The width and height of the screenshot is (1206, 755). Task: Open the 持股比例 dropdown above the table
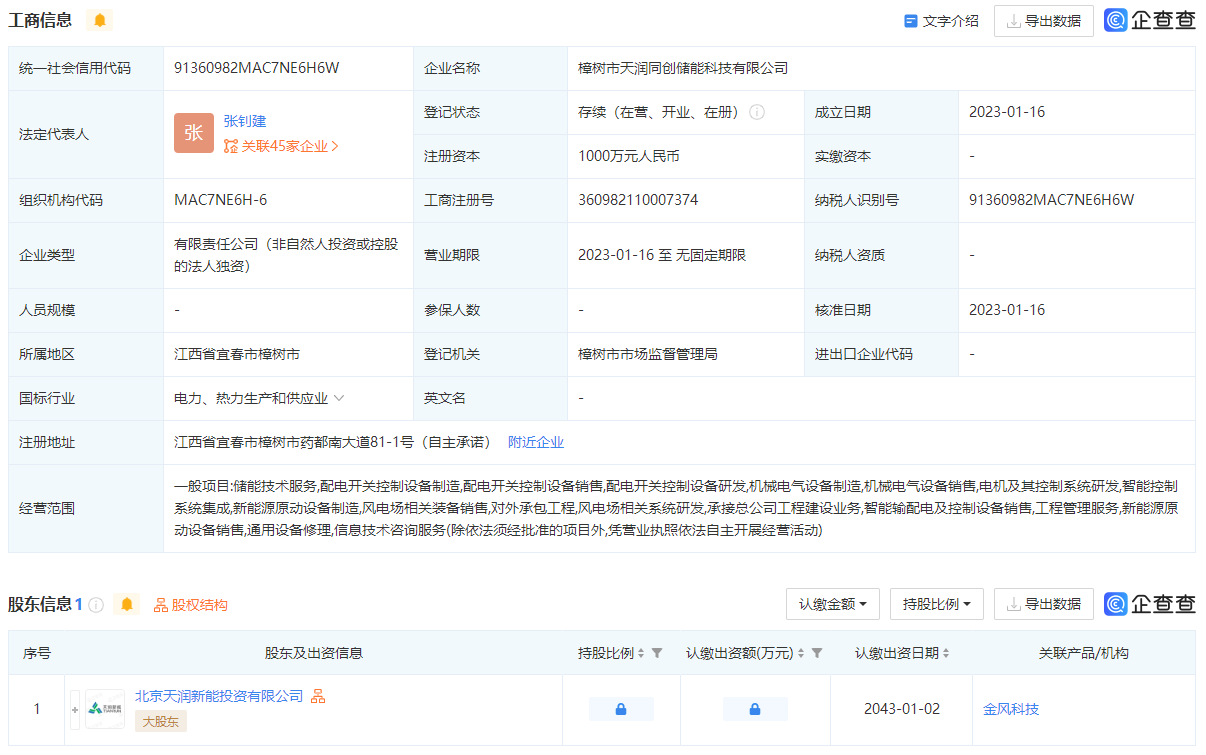pos(937,604)
